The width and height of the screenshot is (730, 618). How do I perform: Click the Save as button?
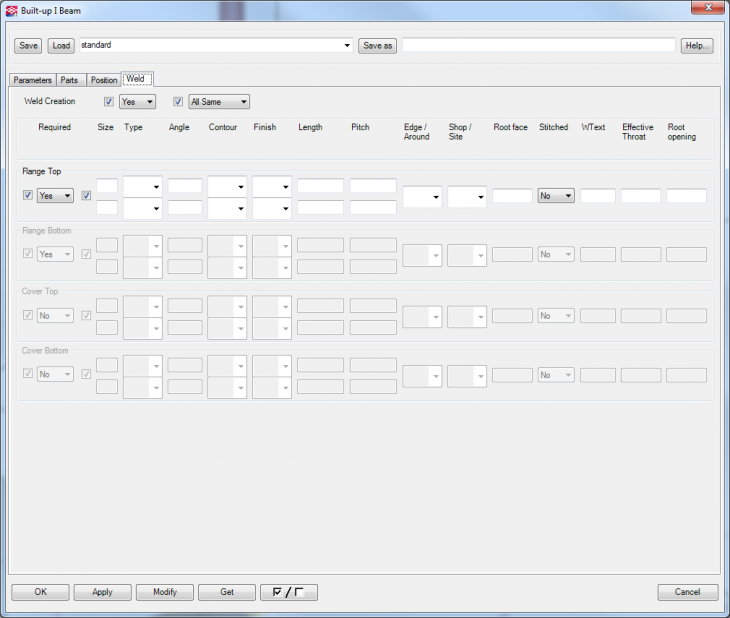click(x=378, y=46)
